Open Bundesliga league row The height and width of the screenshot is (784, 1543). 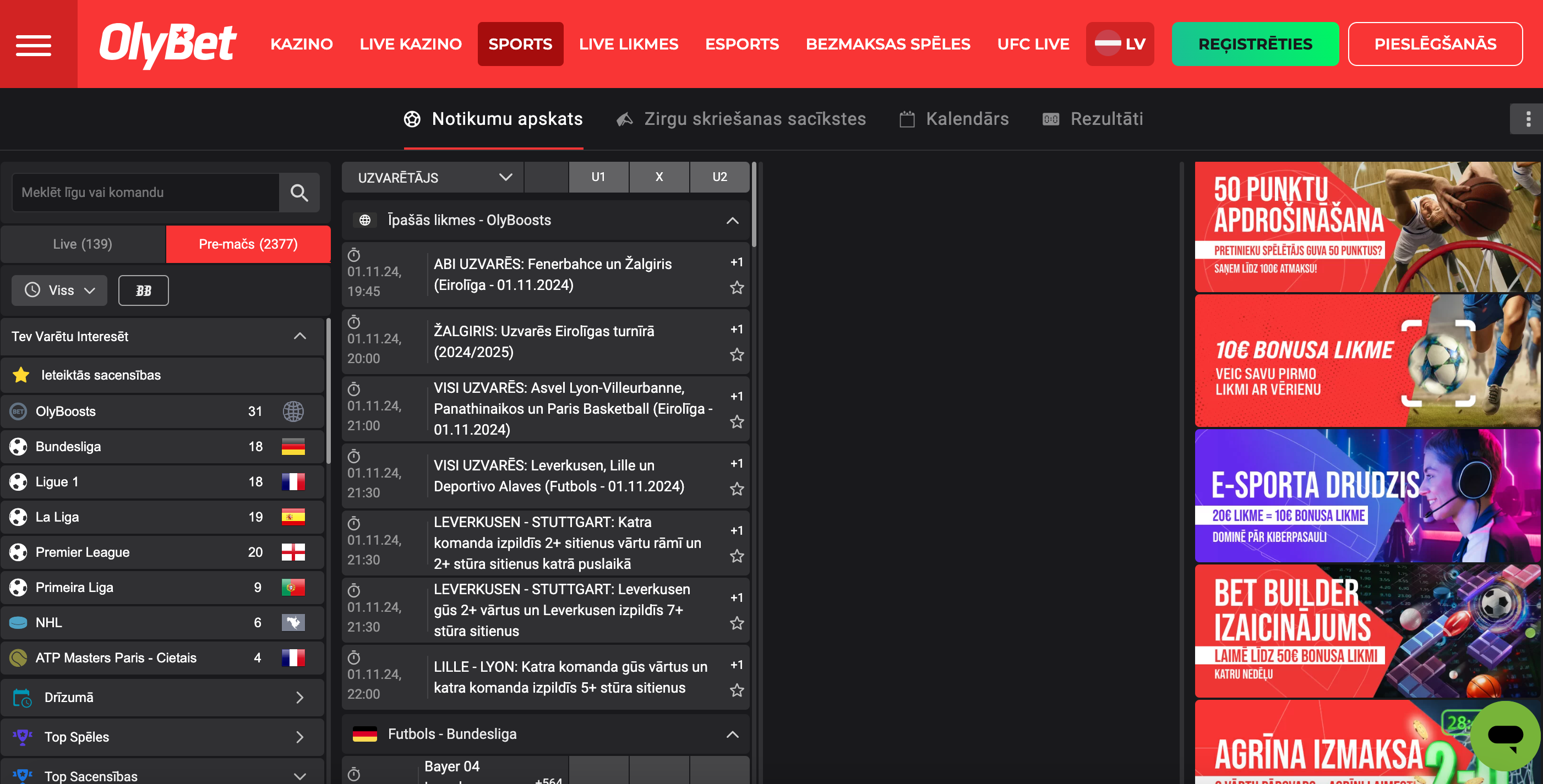tap(162, 446)
